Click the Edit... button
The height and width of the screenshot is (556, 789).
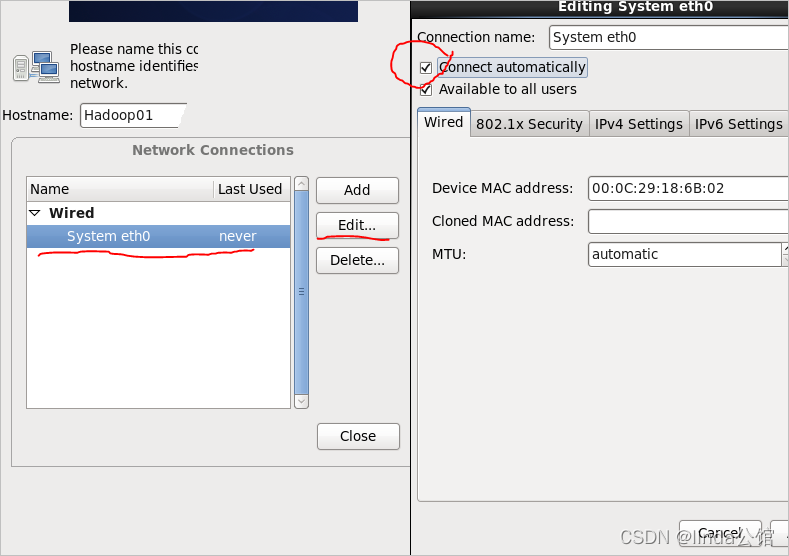click(x=357, y=225)
